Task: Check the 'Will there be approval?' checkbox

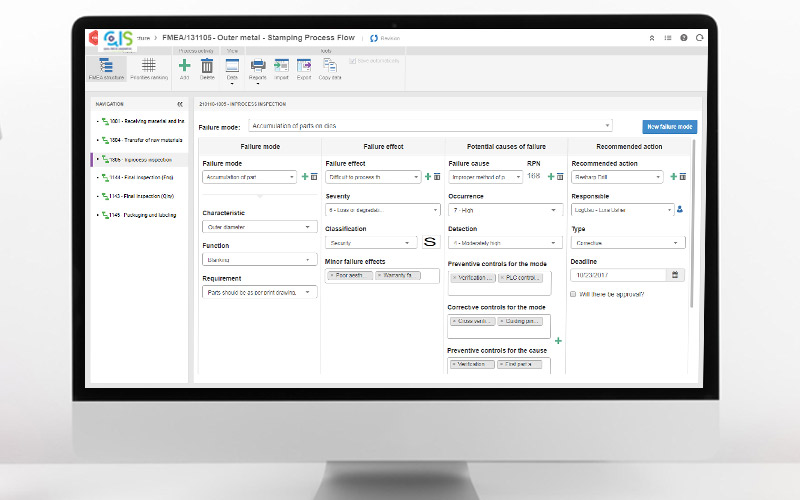Action: [x=572, y=294]
